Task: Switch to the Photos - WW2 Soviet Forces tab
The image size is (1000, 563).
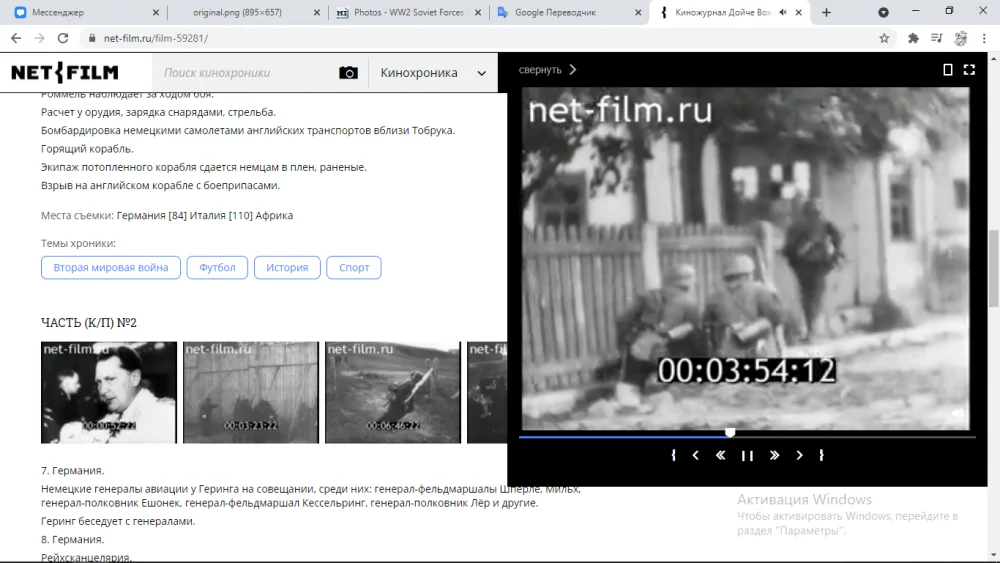Action: pos(402,12)
